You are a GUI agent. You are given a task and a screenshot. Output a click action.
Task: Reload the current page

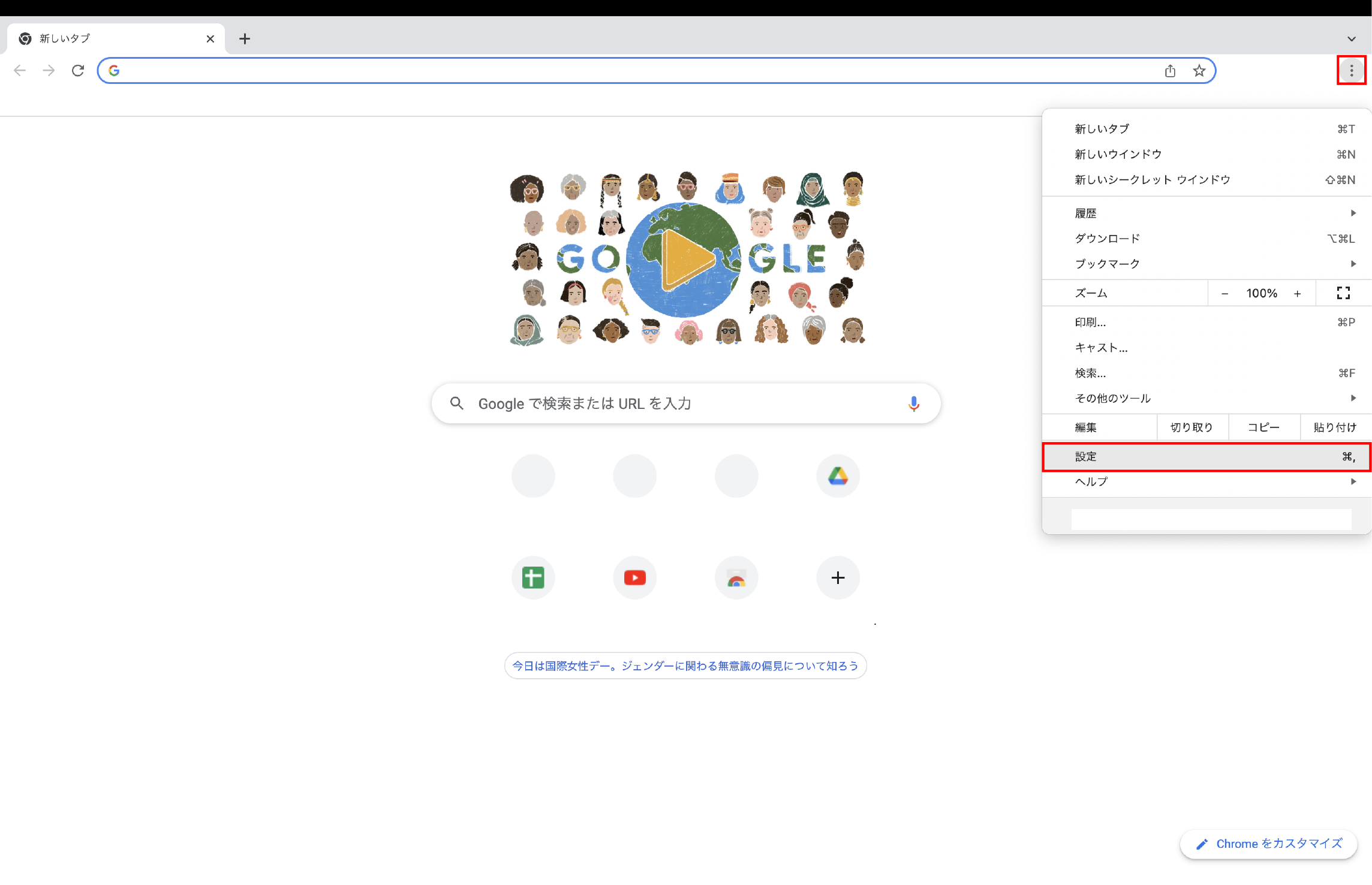[78, 71]
